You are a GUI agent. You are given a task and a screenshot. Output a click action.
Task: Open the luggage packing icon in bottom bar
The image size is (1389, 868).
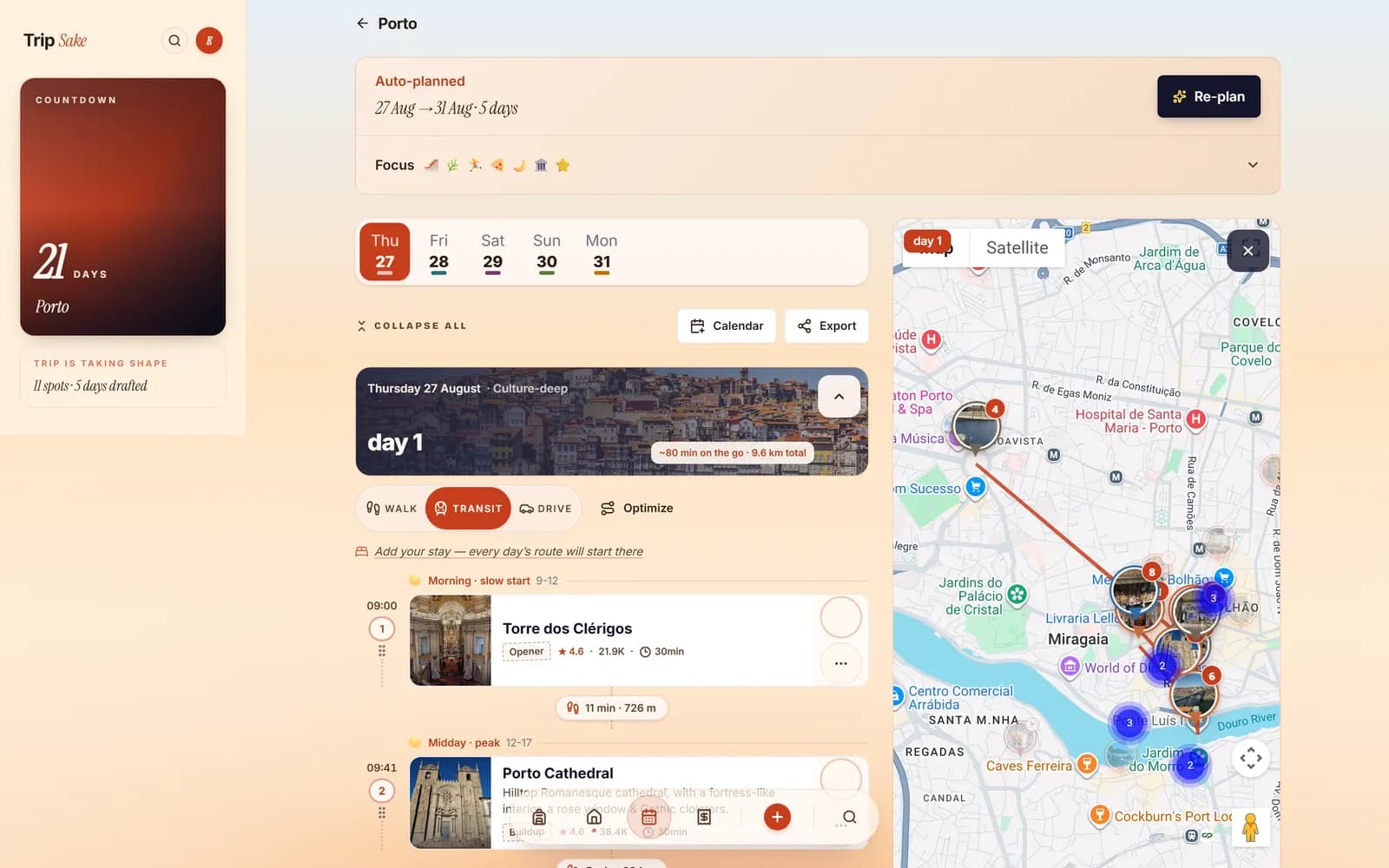(x=539, y=817)
